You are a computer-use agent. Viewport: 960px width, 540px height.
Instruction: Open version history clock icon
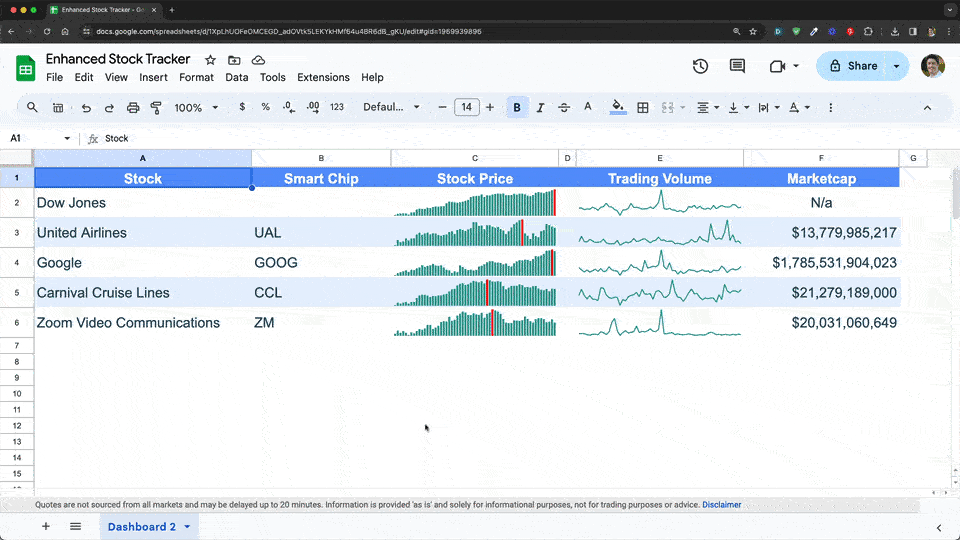tap(700, 66)
